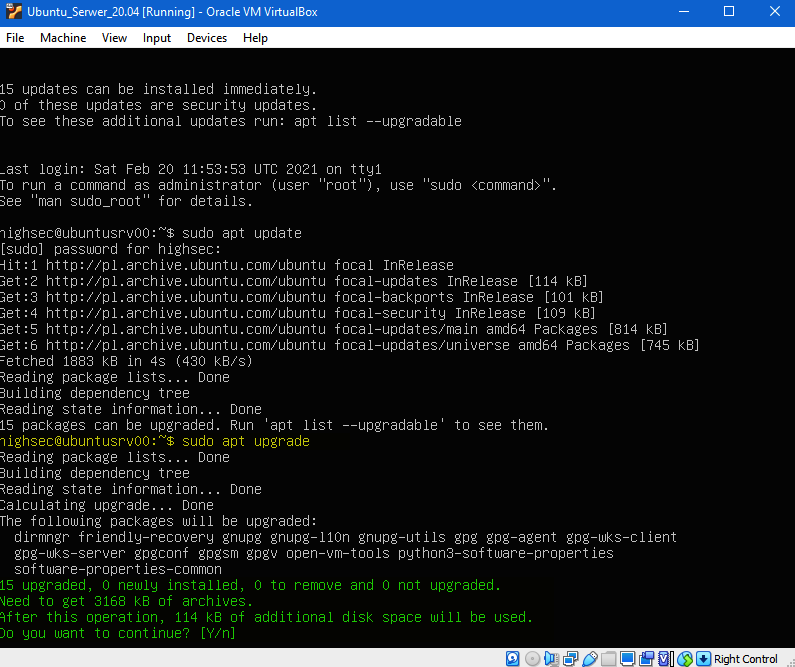The width and height of the screenshot is (795, 667).
Task: Click the USB devices status icon
Action: pyautogui.click(x=589, y=658)
